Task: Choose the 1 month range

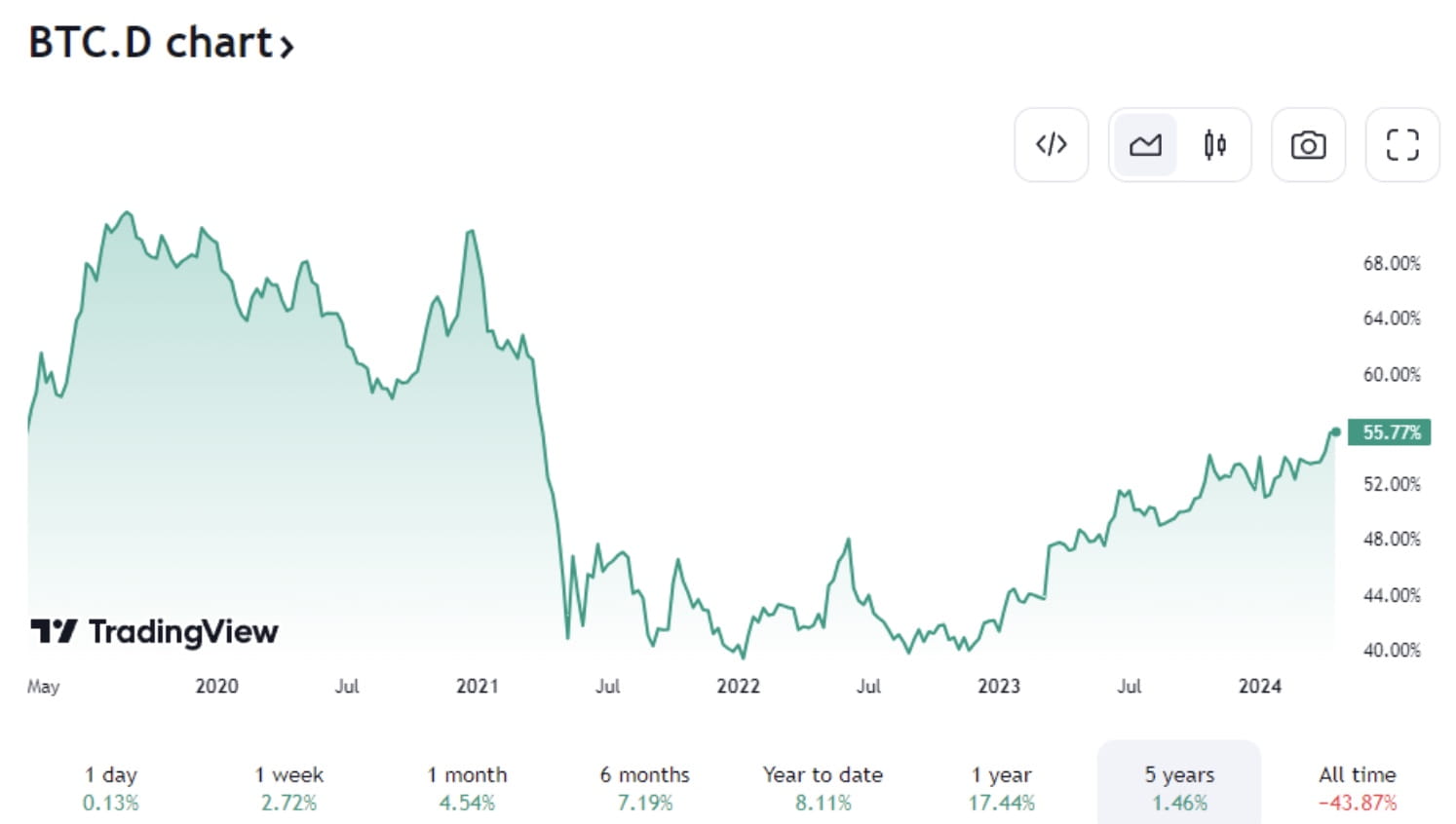Action: click(467, 787)
